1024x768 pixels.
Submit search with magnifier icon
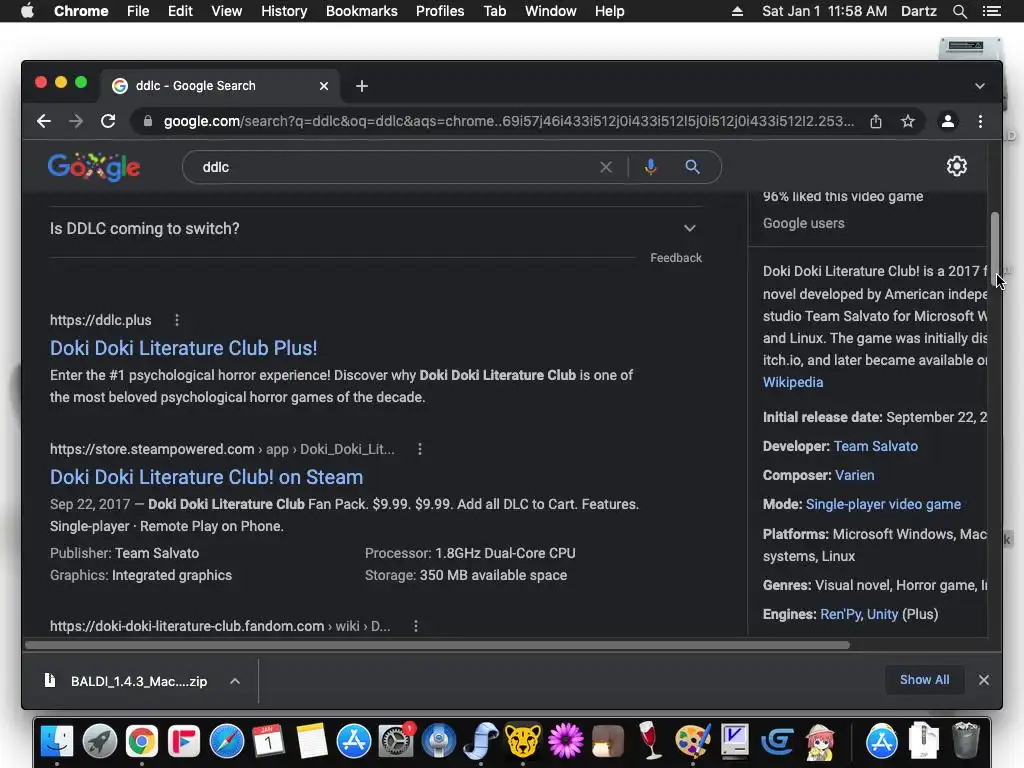(x=692, y=167)
